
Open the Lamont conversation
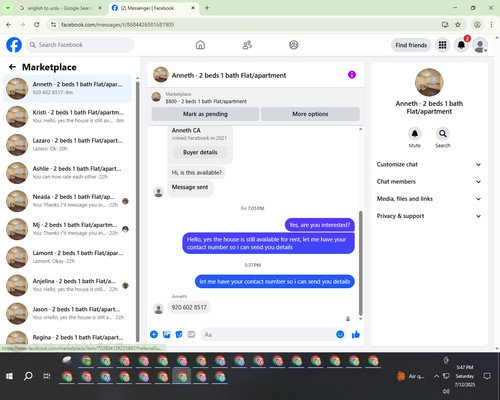point(67,257)
